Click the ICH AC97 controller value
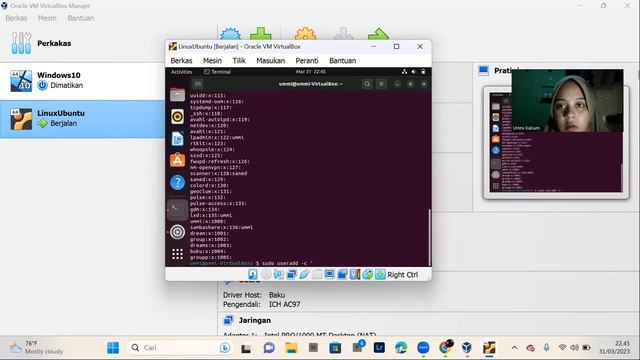The width and height of the screenshot is (640, 360). click(284, 304)
